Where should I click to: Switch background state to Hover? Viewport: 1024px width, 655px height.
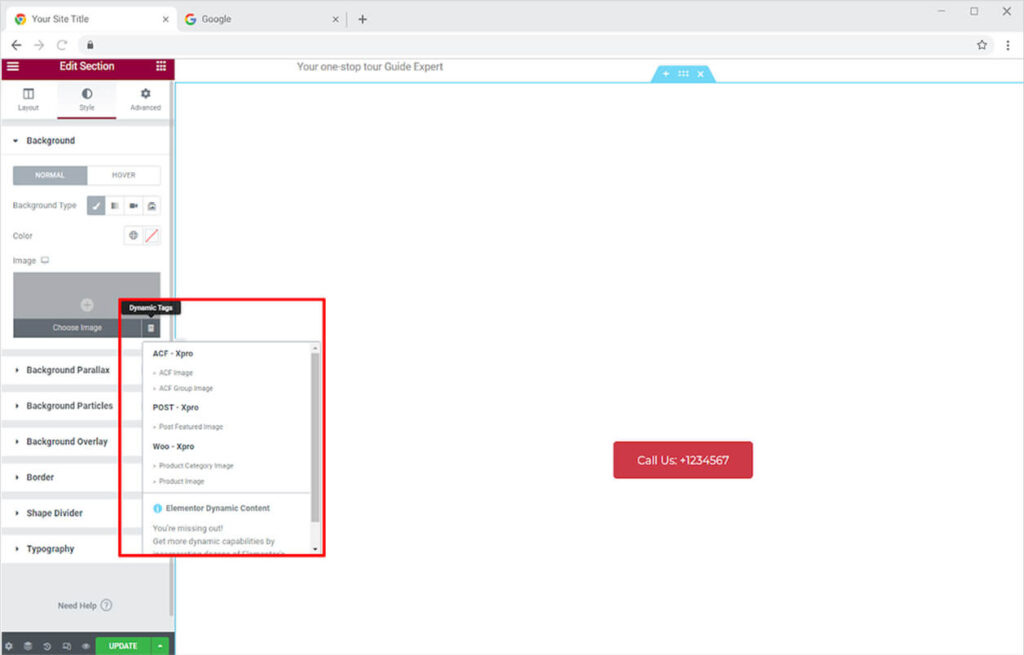[124, 175]
